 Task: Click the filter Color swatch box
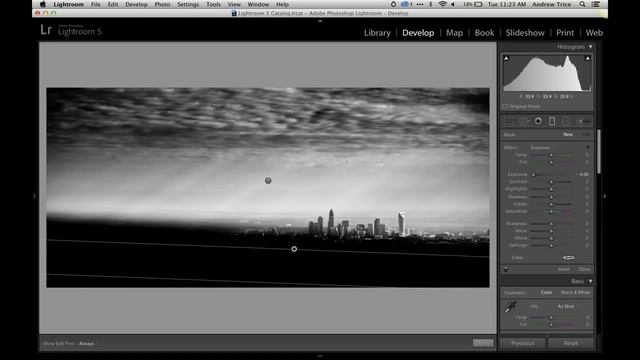point(569,258)
